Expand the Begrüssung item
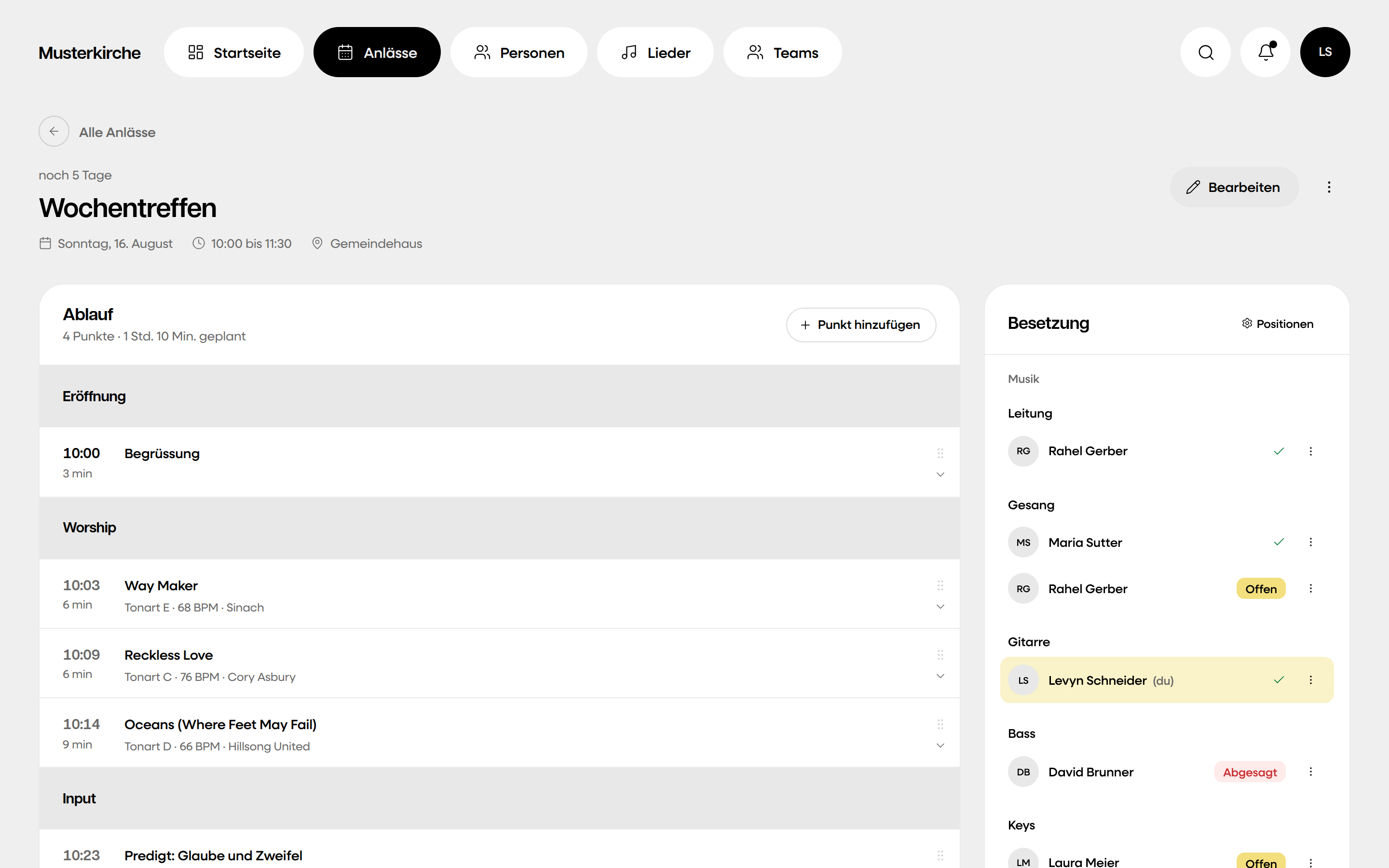This screenshot has width=1389, height=868. (940, 474)
